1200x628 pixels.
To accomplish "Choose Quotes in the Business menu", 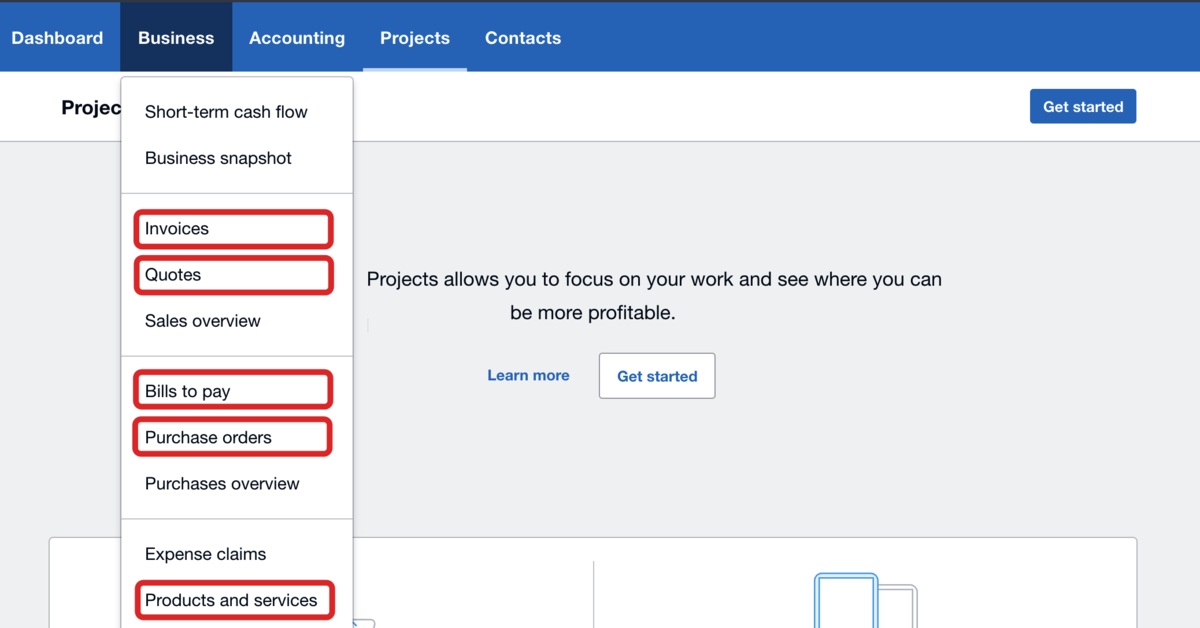I will [237, 275].
